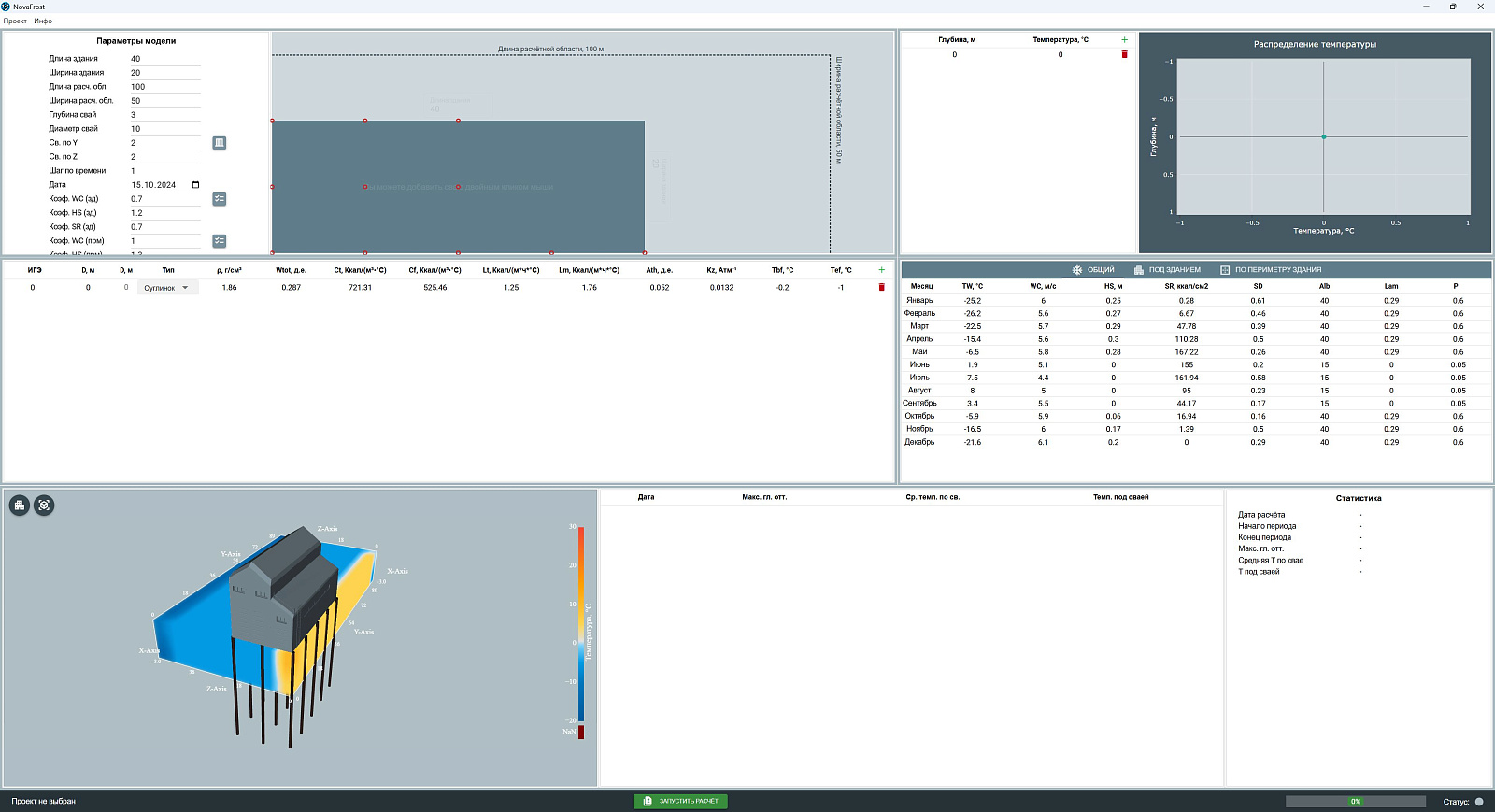This screenshot has height=812, width=1495.
Task: Click the pile grid icon beside Св. по Y
Action: click(220, 143)
